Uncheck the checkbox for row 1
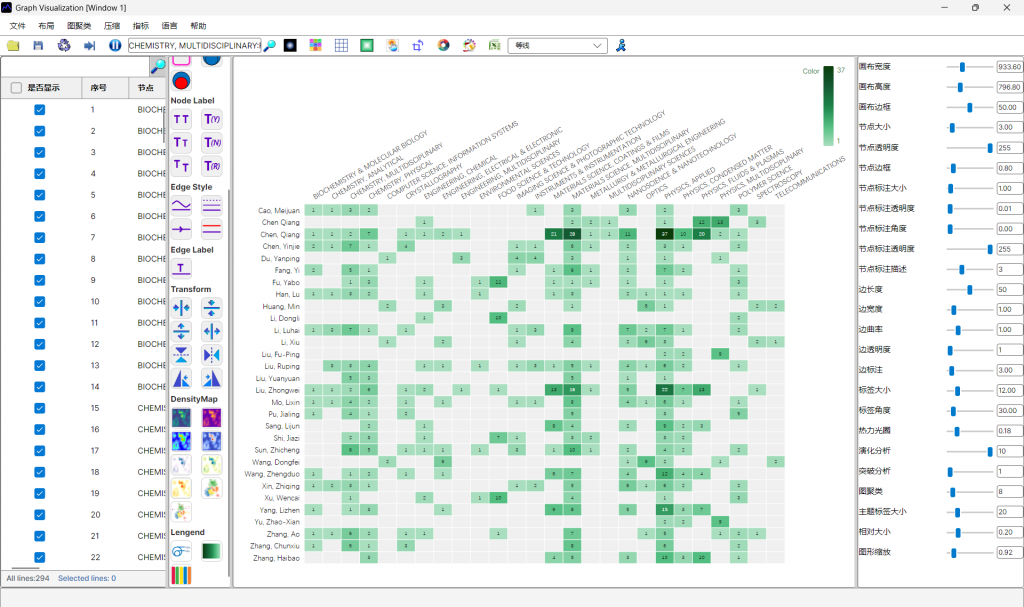This screenshot has width=1024, height=607. (40, 110)
